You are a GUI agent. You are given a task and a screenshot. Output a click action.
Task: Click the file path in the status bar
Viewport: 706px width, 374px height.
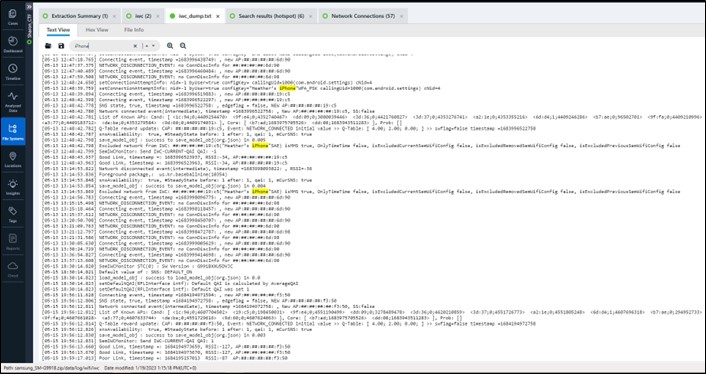click(x=51, y=368)
